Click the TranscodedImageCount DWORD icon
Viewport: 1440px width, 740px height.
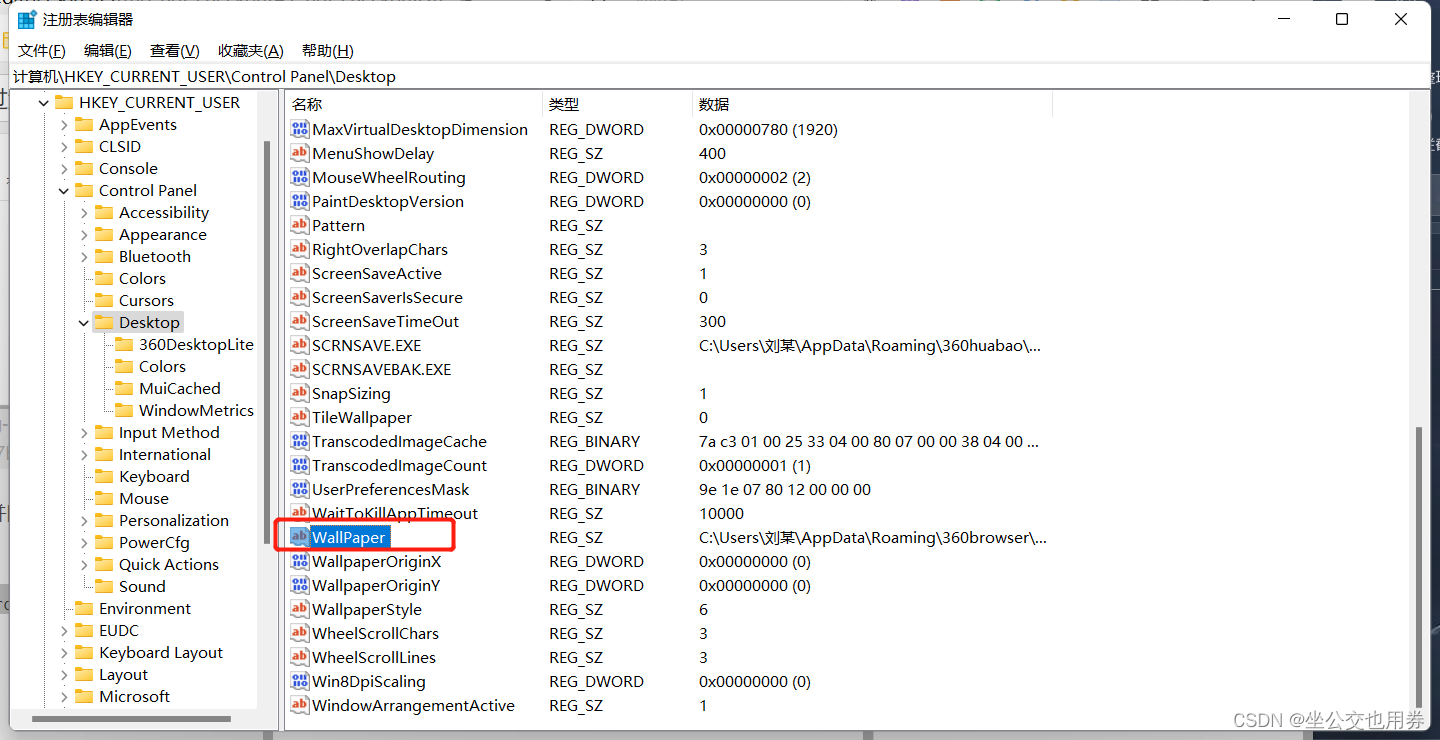[x=299, y=465]
